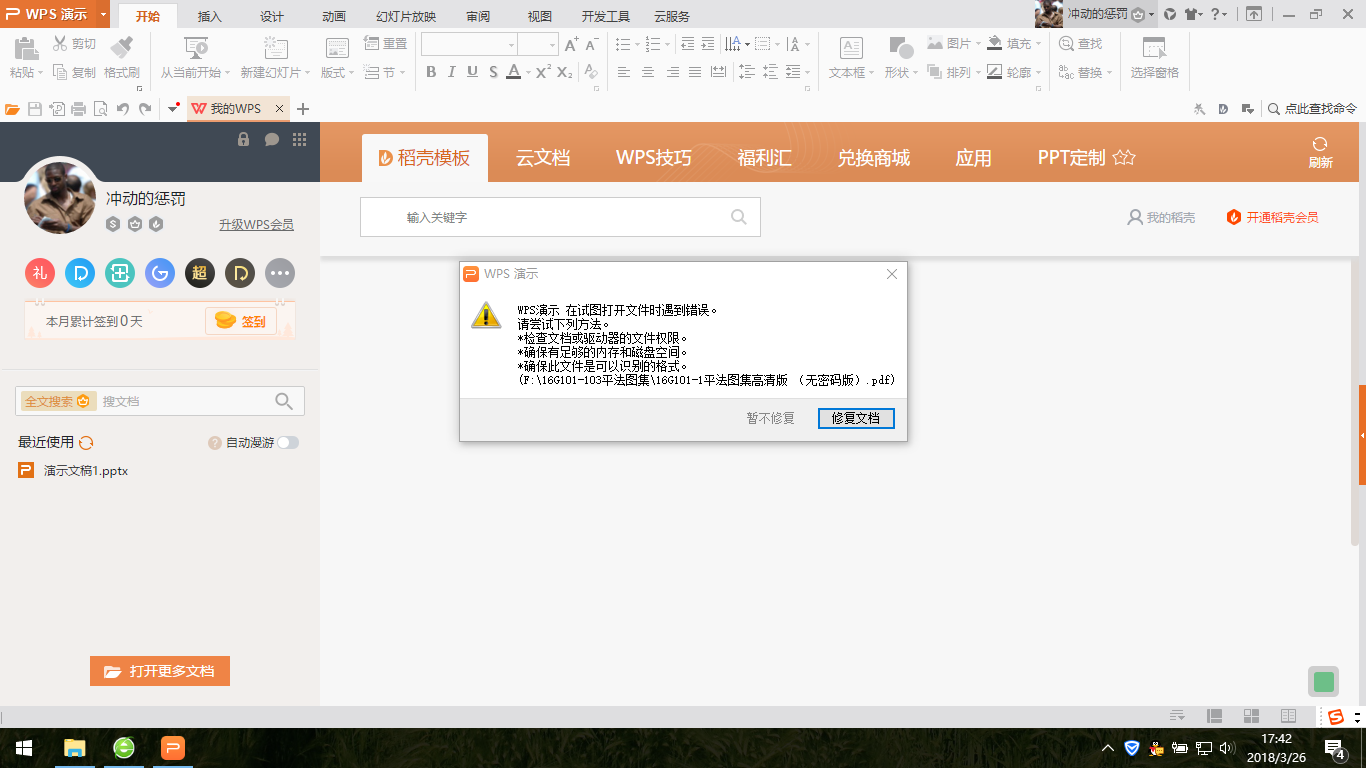The height and width of the screenshot is (768, 1366).
Task: Expand the 填充 fill dropdown arrow
Action: click(1039, 44)
